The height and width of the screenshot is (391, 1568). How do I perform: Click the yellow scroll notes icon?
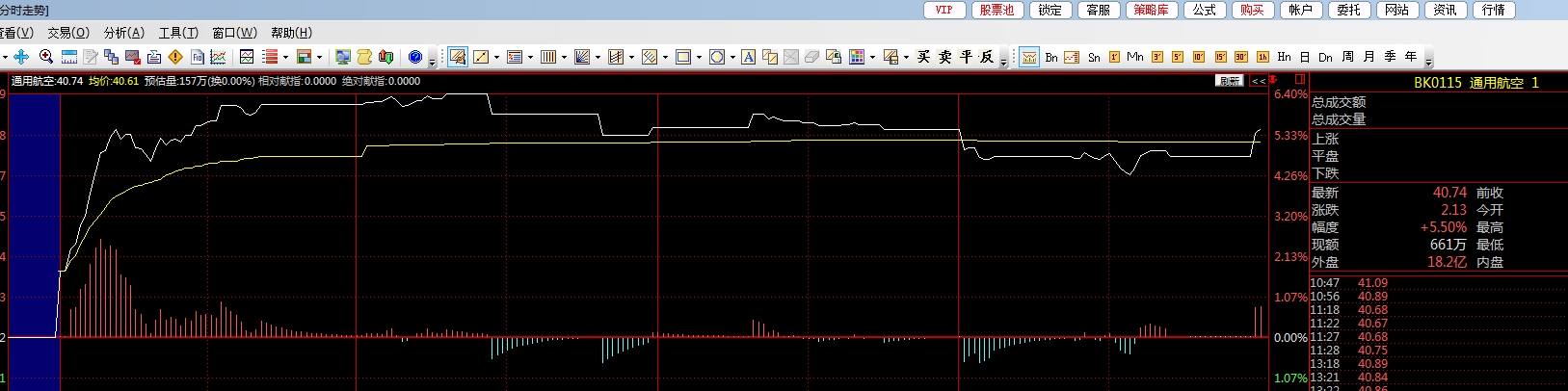364,58
